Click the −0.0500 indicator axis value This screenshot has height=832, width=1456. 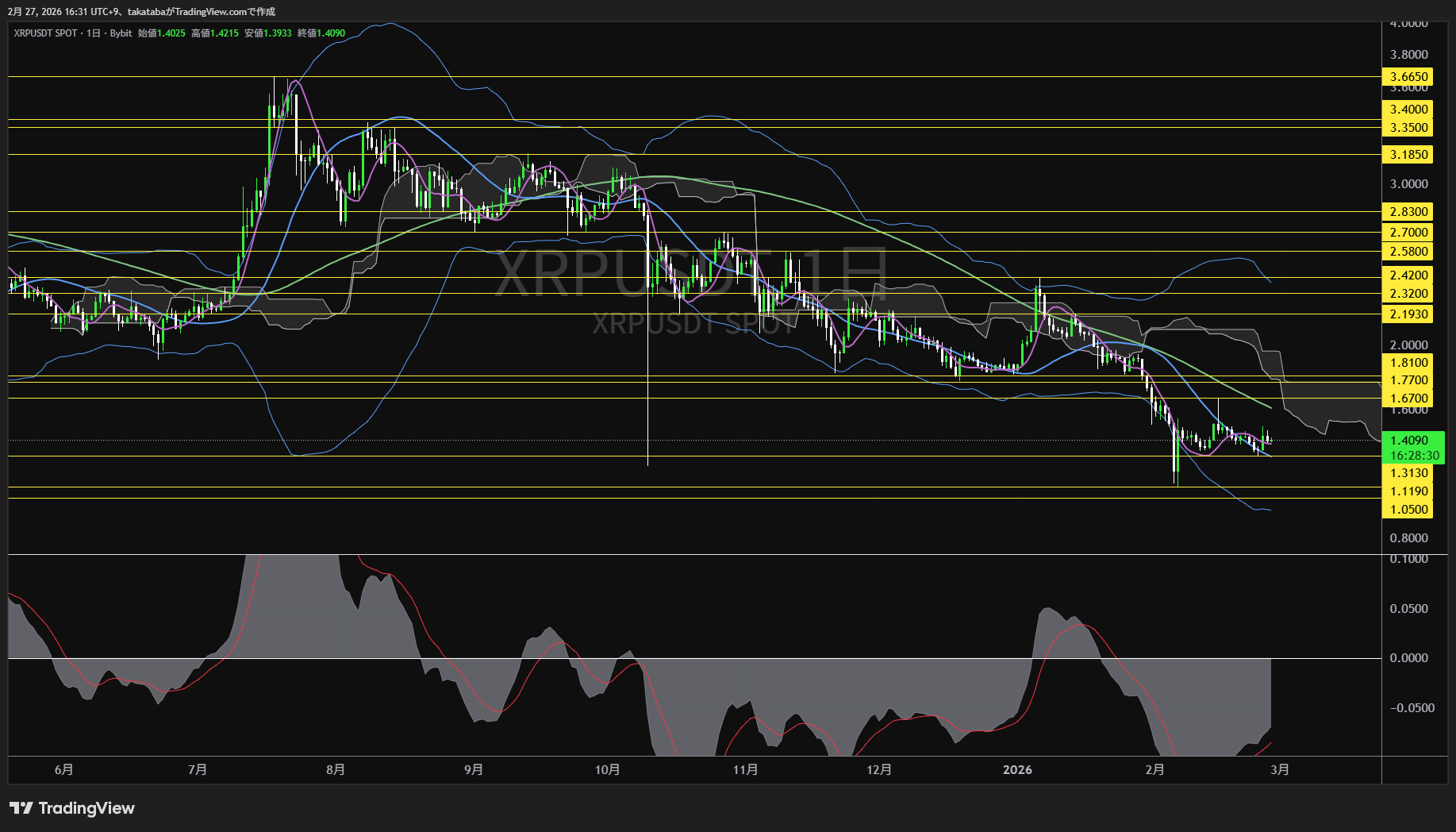pyautogui.click(x=1412, y=708)
